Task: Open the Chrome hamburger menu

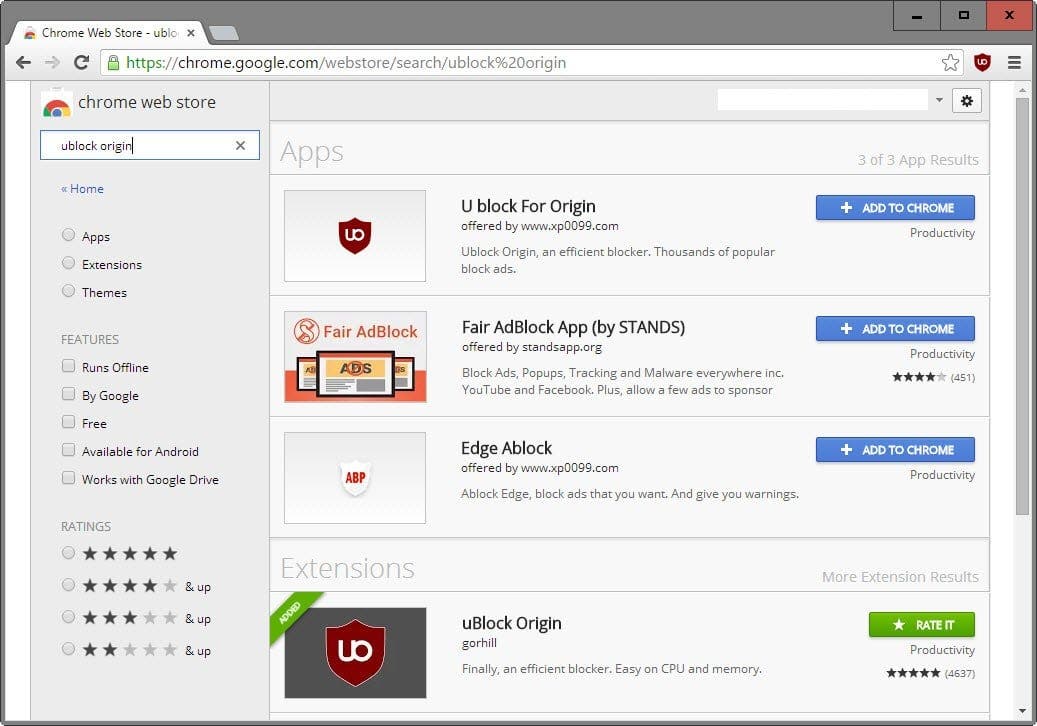Action: tap(1014, 62)
